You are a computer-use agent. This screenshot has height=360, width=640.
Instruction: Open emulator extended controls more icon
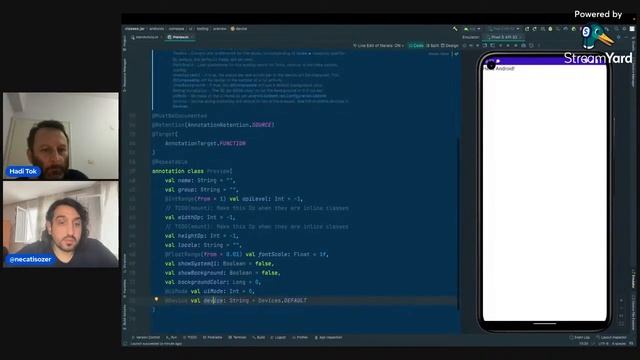point(539,46)
